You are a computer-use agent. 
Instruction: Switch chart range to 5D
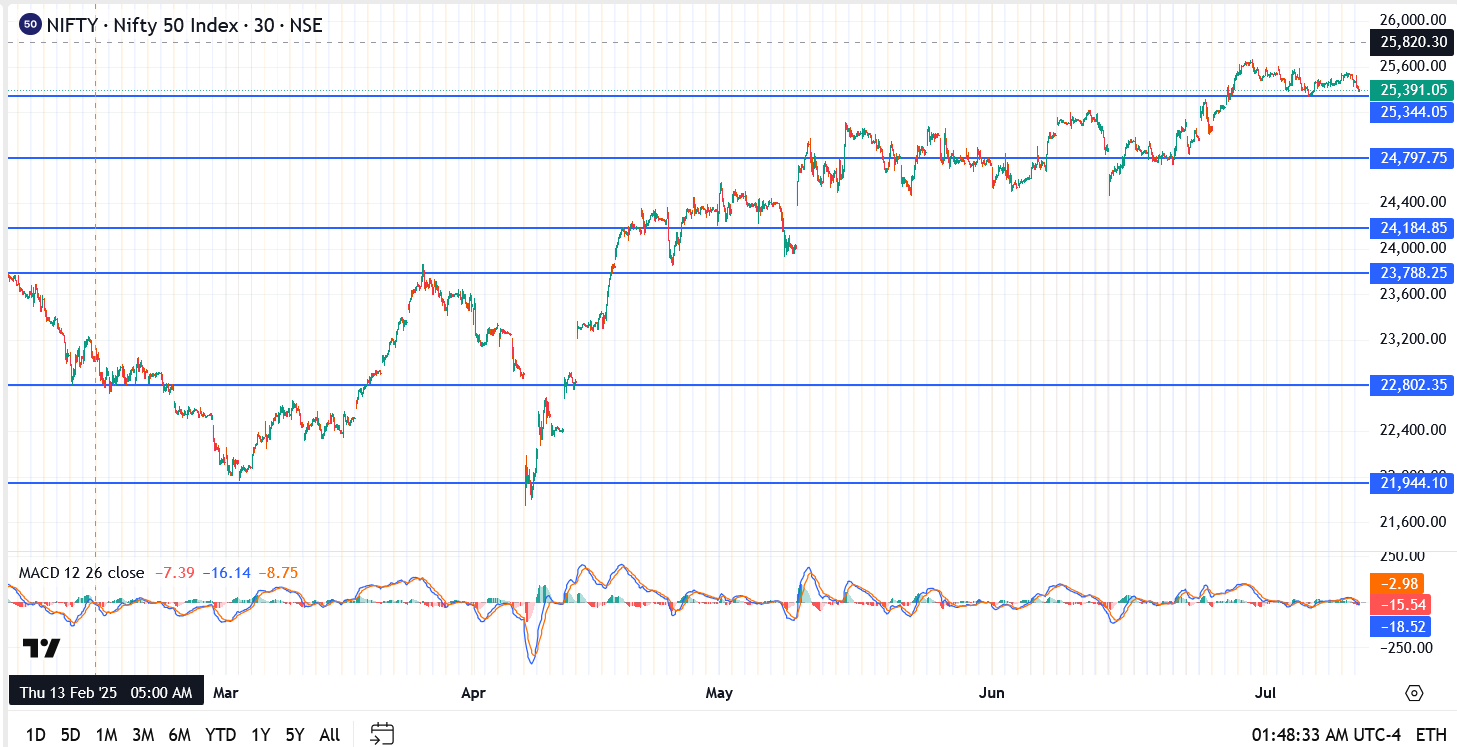coord(70,735)
